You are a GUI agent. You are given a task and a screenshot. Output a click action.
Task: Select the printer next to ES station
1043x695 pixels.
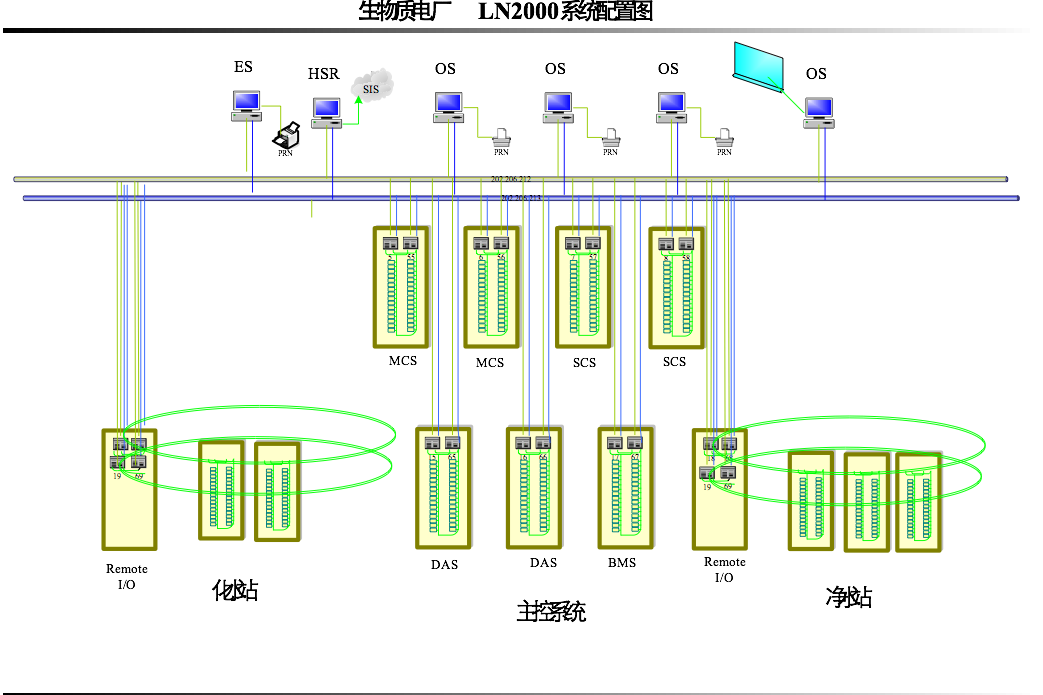(287, 137)
